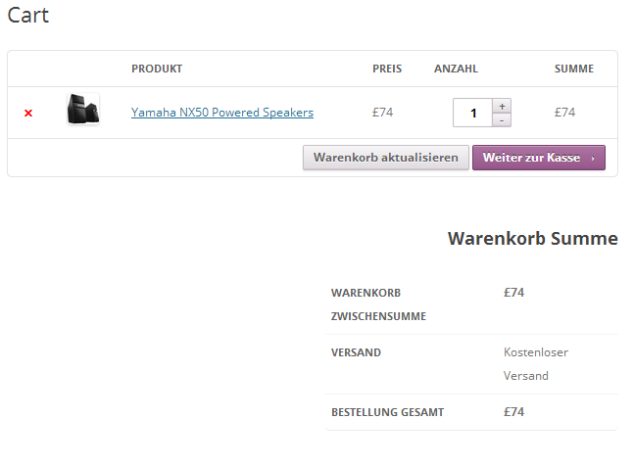The width and height of the screenshot is (630, 451).
Task: Select the Warenkorb Summe heading
Action: pos(533,239)
